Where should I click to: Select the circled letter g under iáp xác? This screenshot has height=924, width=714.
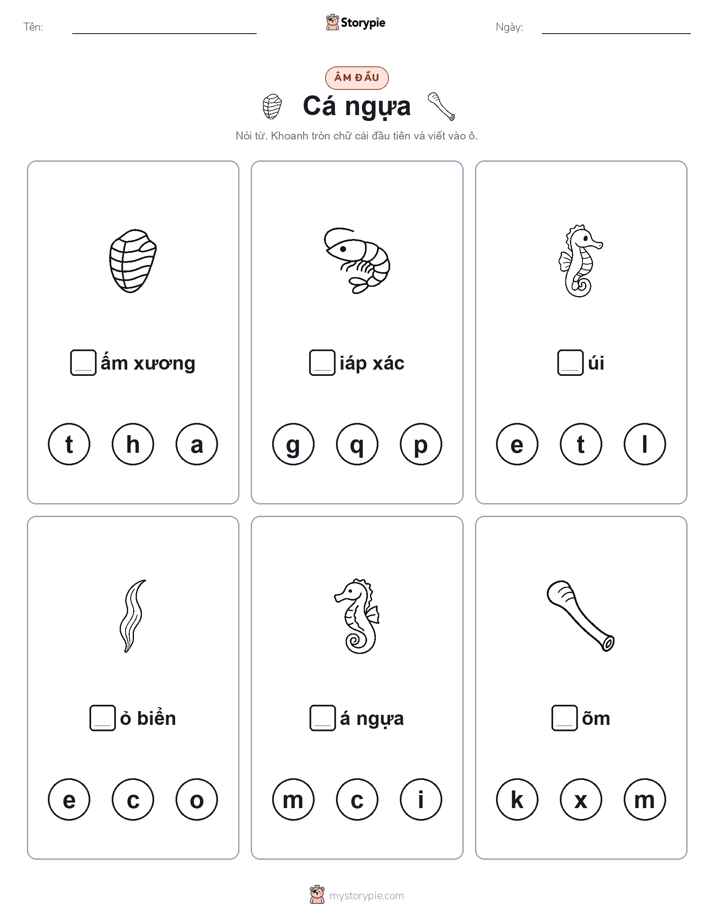click(x=293, y=444)
